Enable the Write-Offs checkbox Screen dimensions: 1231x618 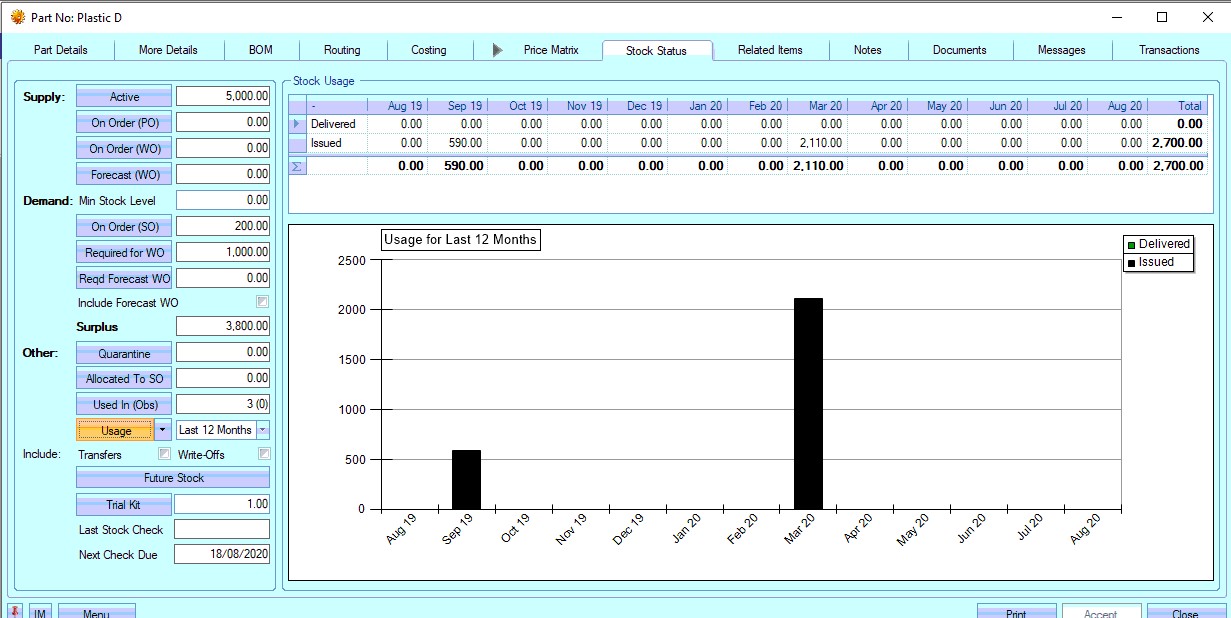(264, 454)
